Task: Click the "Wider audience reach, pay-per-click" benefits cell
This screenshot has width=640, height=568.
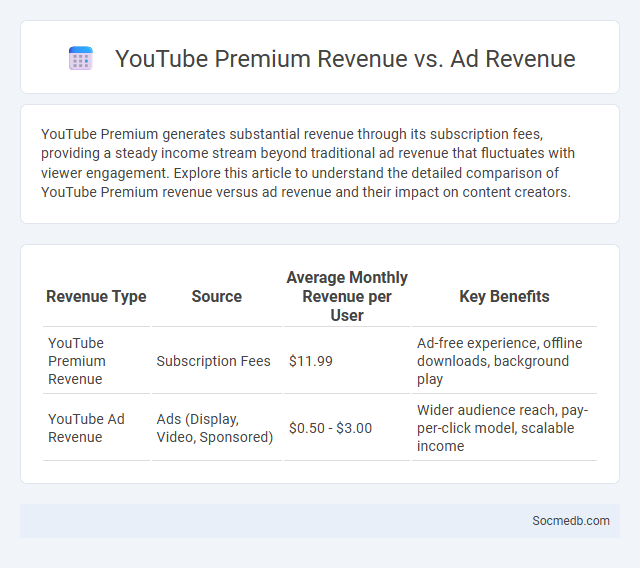Action: [504, 428]
